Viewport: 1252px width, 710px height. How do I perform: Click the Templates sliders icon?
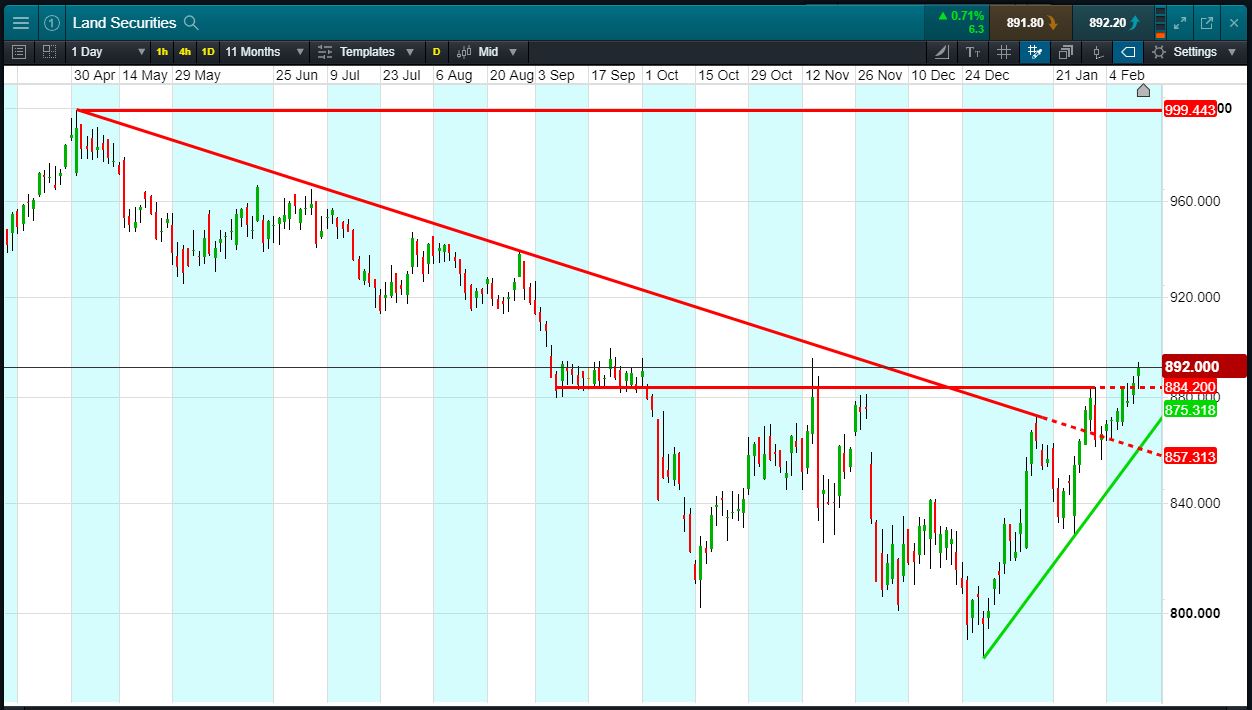pyautogui.click(x=325, y=51)
